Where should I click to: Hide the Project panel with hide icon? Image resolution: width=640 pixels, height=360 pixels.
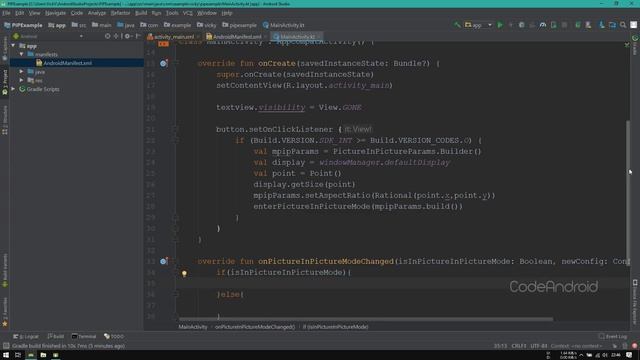pos(138,36)
